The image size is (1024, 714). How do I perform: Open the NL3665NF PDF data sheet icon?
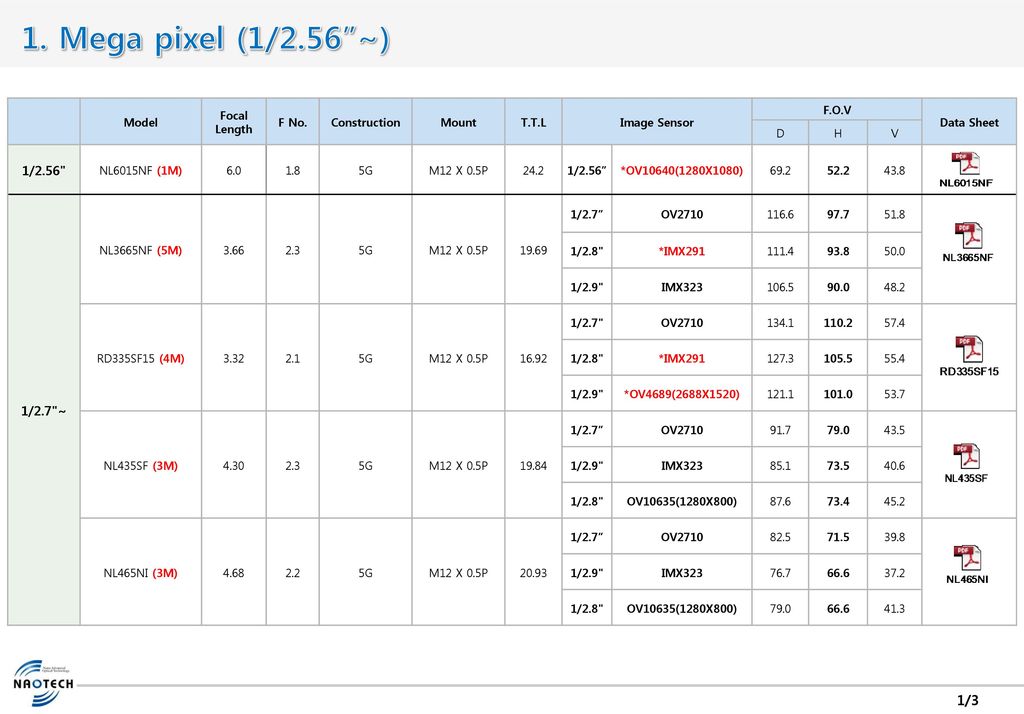[x=968, y=236]
